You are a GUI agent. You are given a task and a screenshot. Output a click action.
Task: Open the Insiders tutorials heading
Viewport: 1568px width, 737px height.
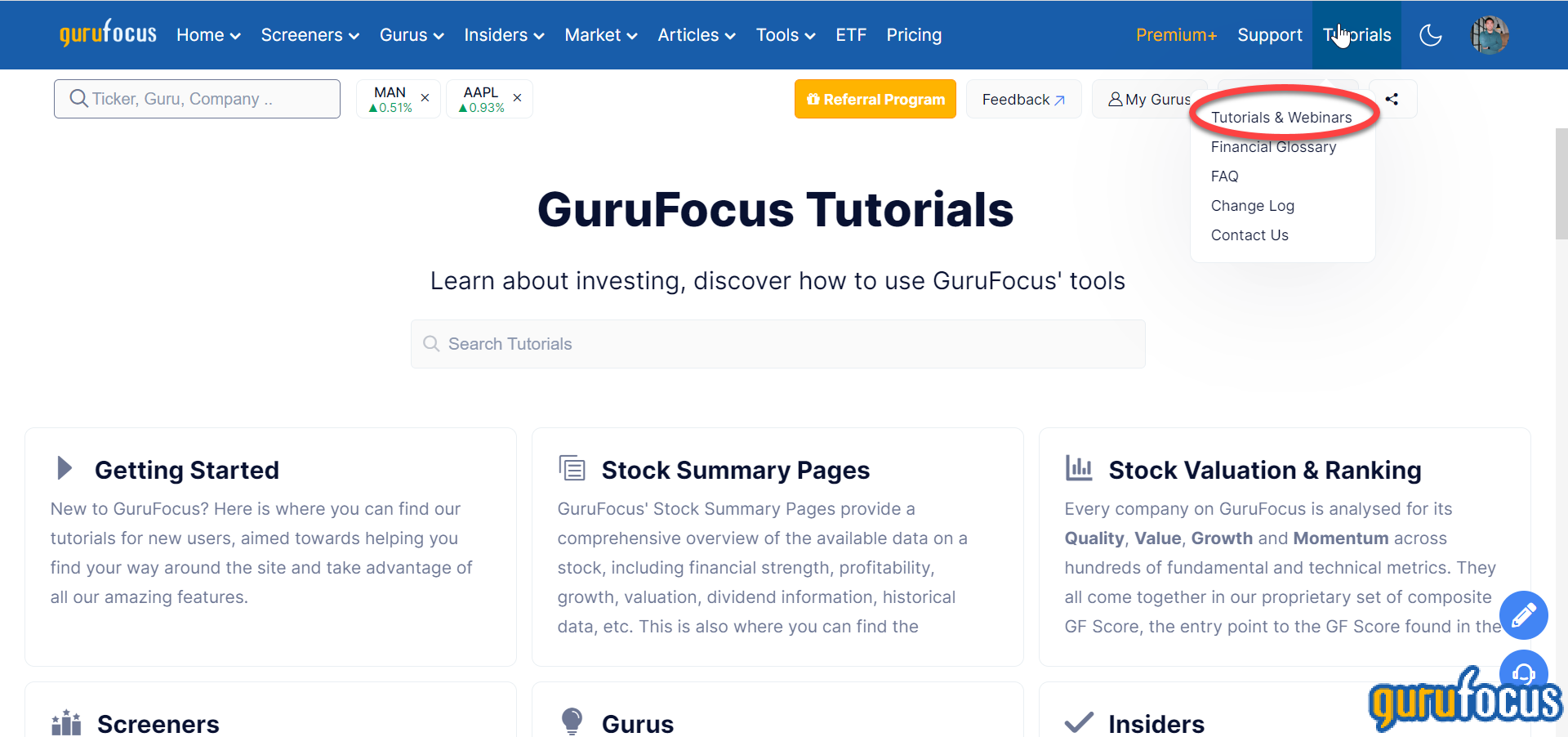[x=1156, y=724]
